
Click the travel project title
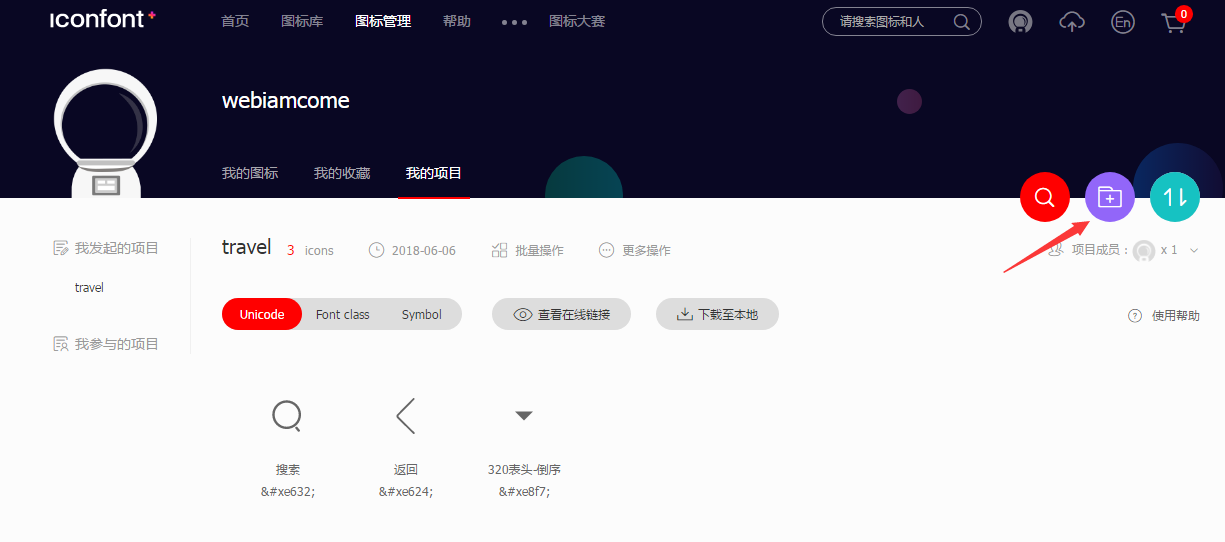point(247,247)
